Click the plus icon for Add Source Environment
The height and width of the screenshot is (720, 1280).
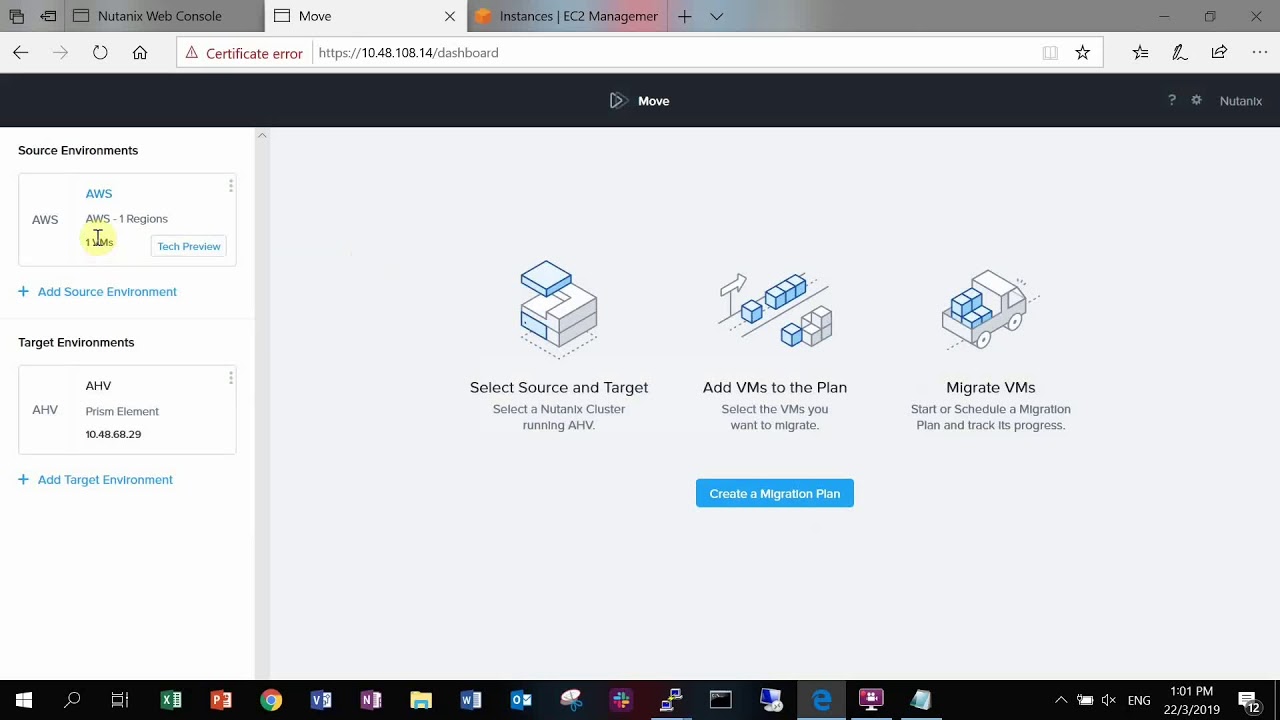point(23,291)
